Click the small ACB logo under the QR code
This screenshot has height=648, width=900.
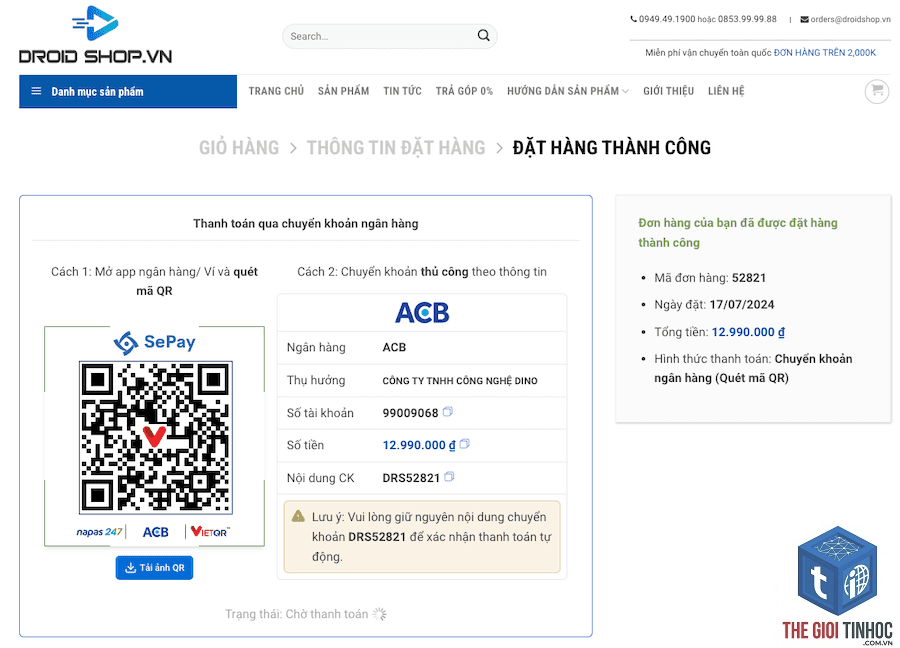pyautogui.click(x=156, y=532)
